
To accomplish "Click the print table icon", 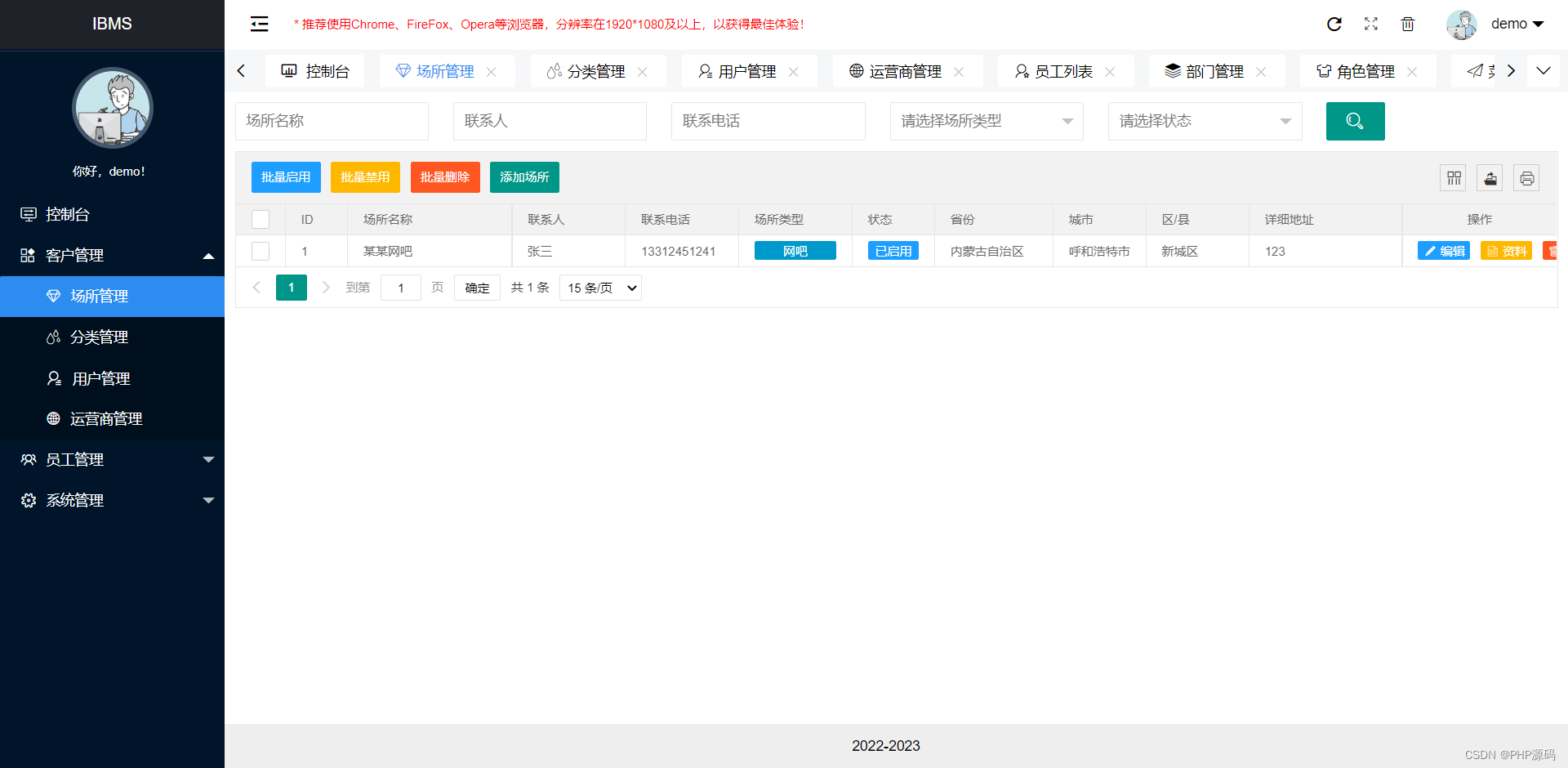I will pos(1526,178).
